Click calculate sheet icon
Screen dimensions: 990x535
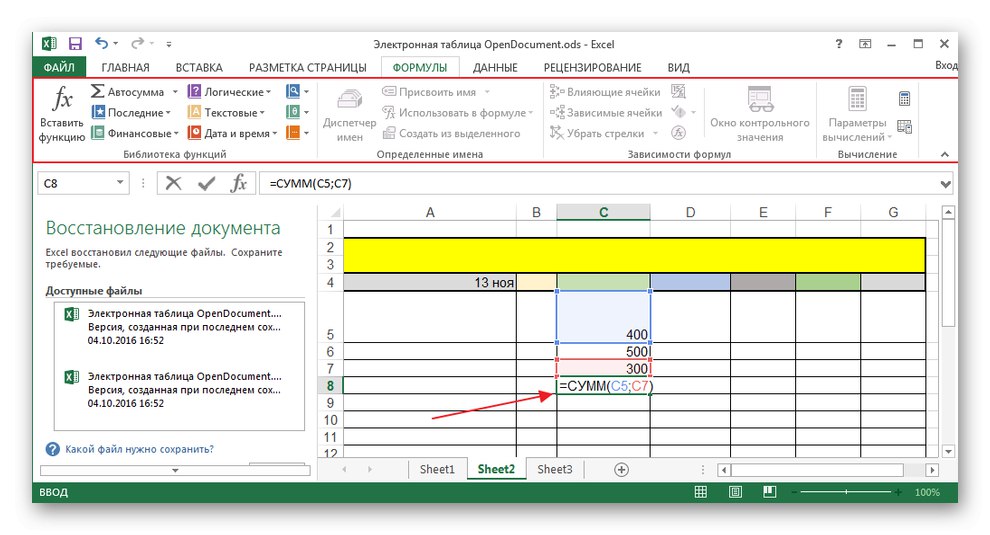(904, 127)
